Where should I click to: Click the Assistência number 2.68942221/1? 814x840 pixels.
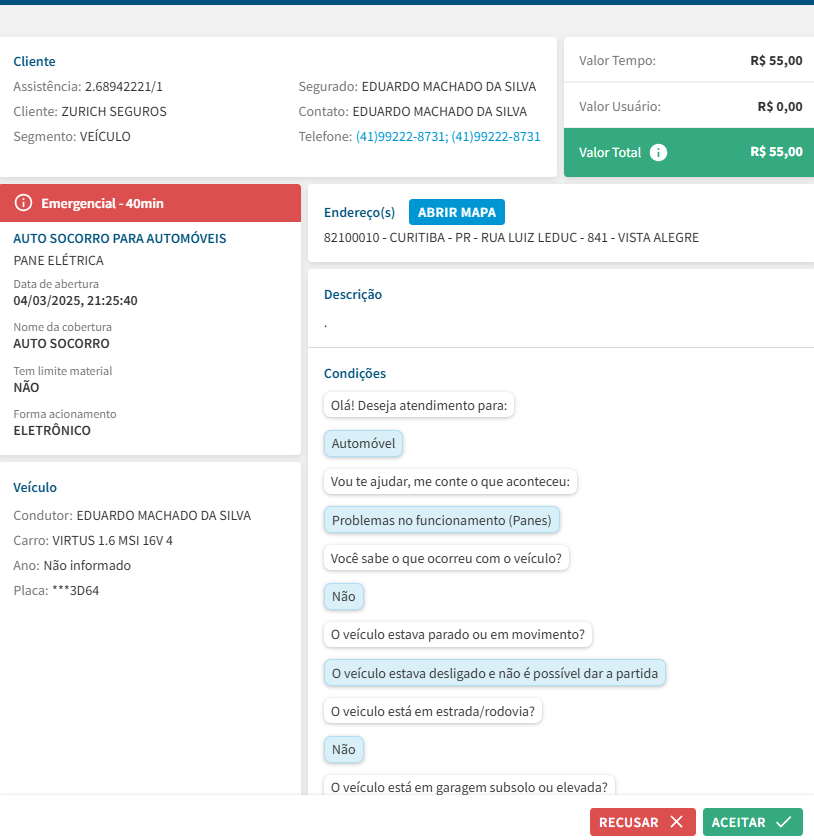coord(123,86)
